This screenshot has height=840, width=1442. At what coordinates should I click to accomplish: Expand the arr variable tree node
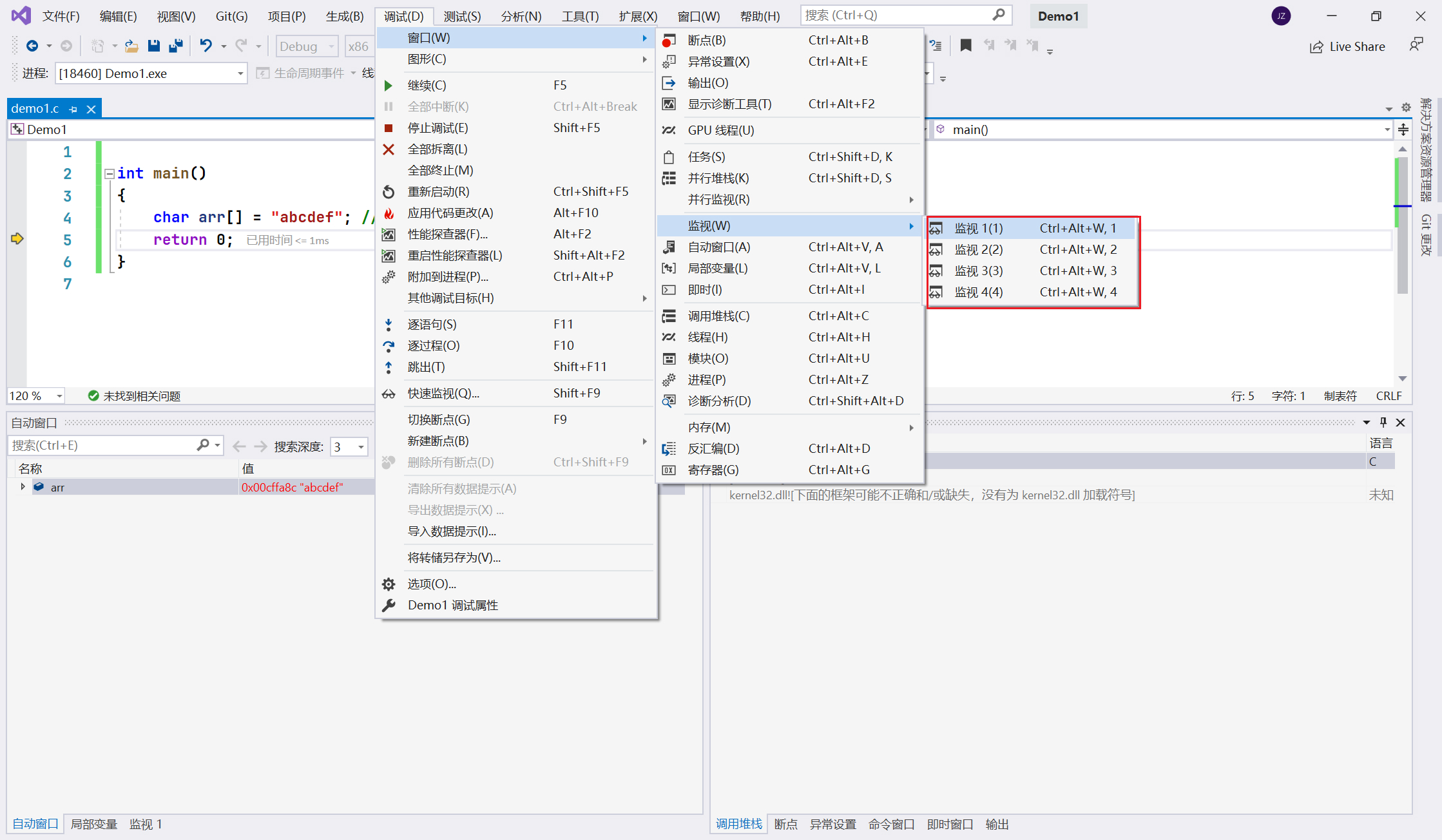click(23, 487)
